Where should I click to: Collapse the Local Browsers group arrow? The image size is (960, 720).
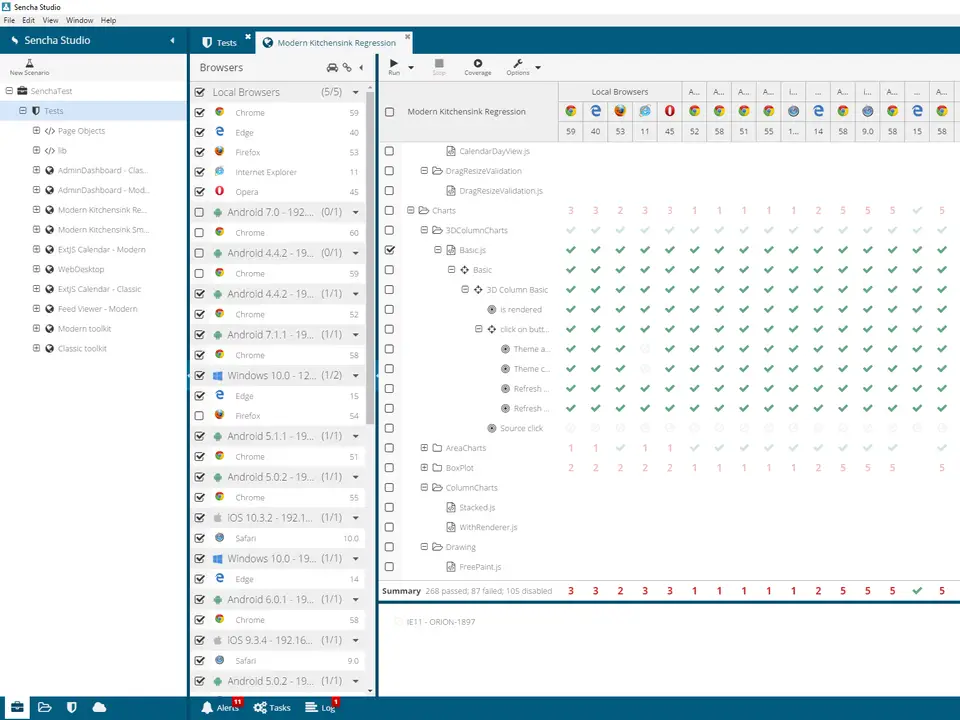tap(356, 92)
